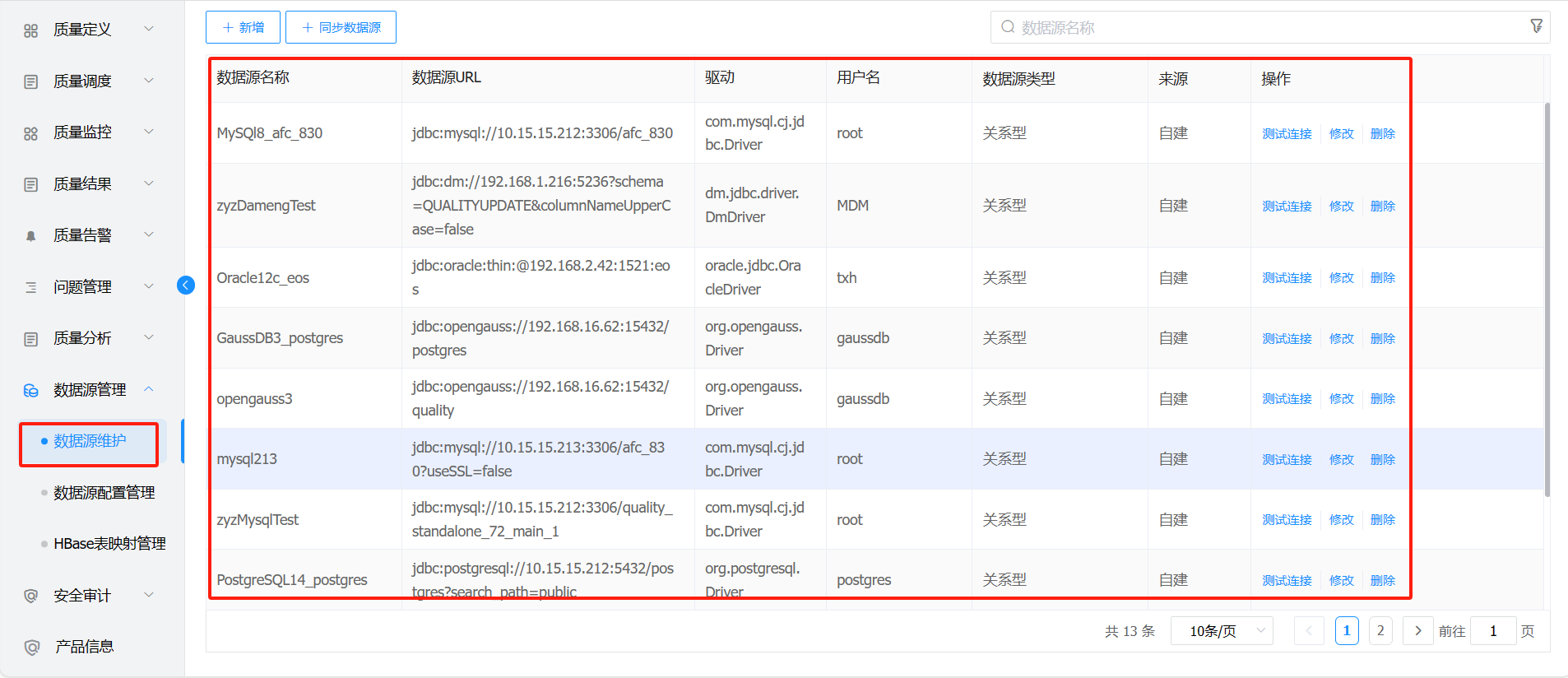Click the 同步数据源 button

(341, 27)
